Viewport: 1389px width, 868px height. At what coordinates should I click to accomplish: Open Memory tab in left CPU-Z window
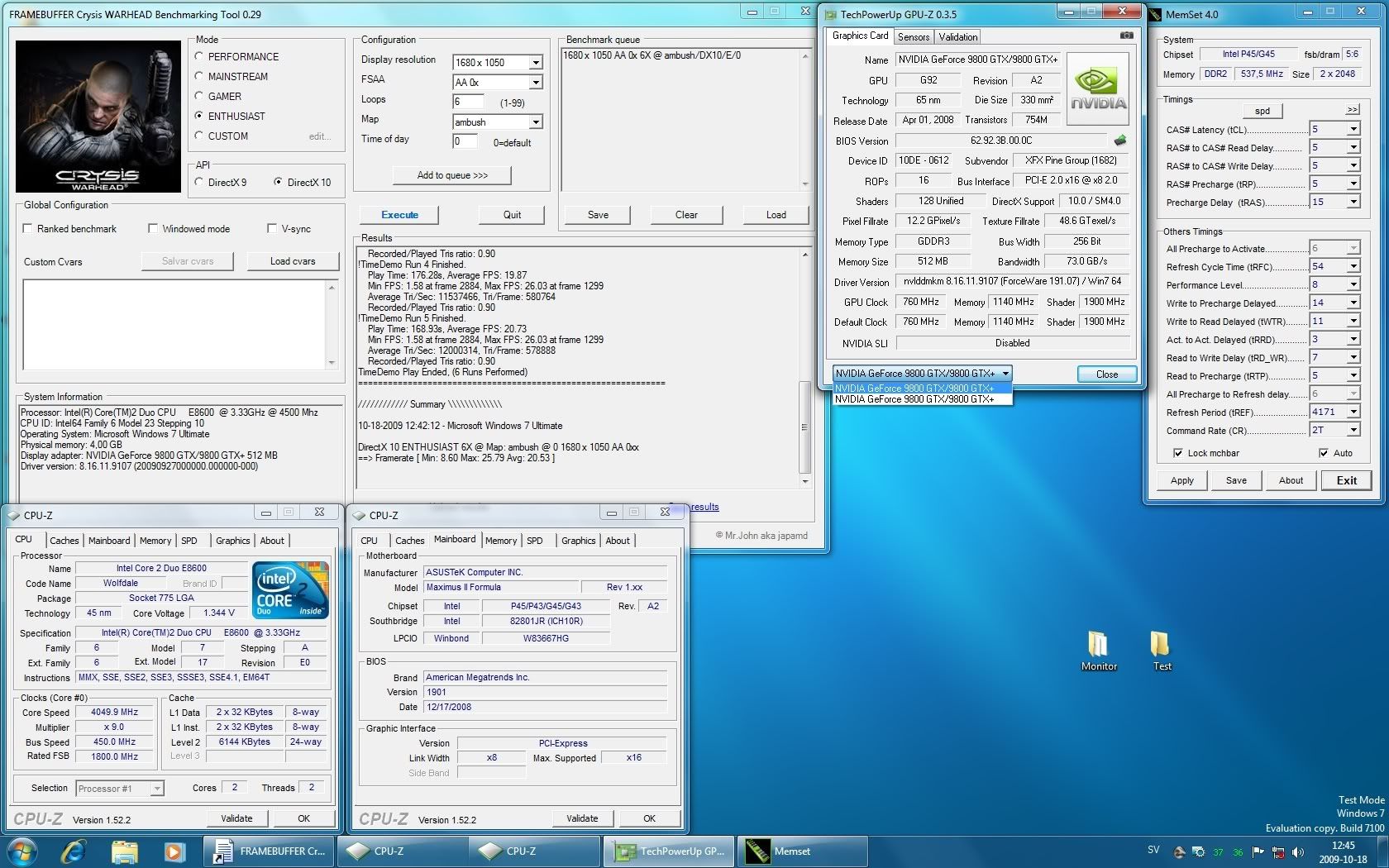click(155, 541)
